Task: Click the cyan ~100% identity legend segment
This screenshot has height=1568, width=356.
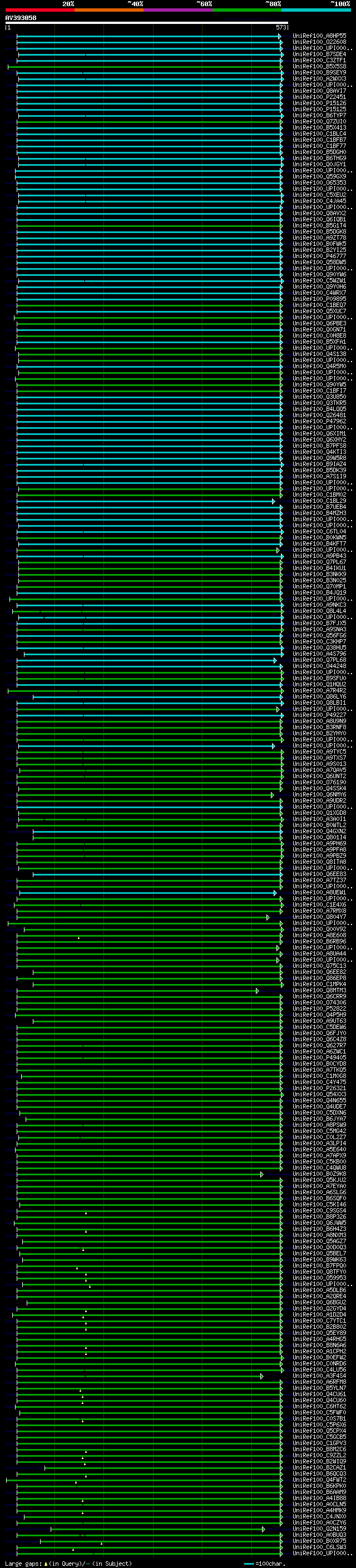Action: [316, 10]
